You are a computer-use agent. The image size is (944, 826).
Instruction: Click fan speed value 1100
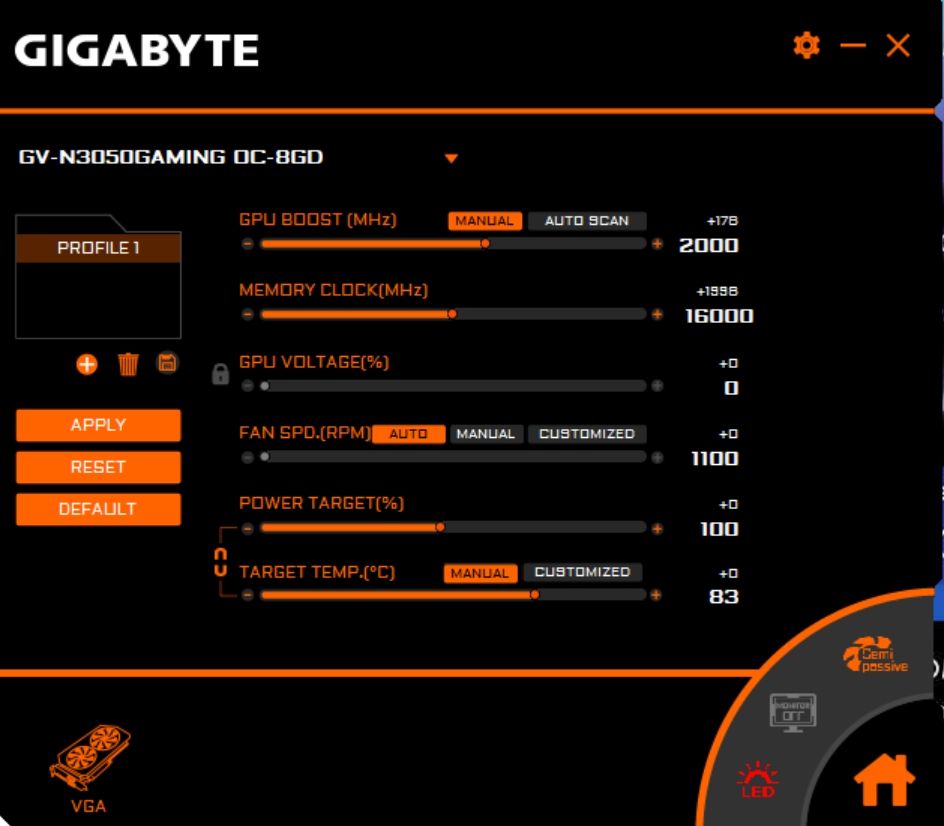click(715, 459)
